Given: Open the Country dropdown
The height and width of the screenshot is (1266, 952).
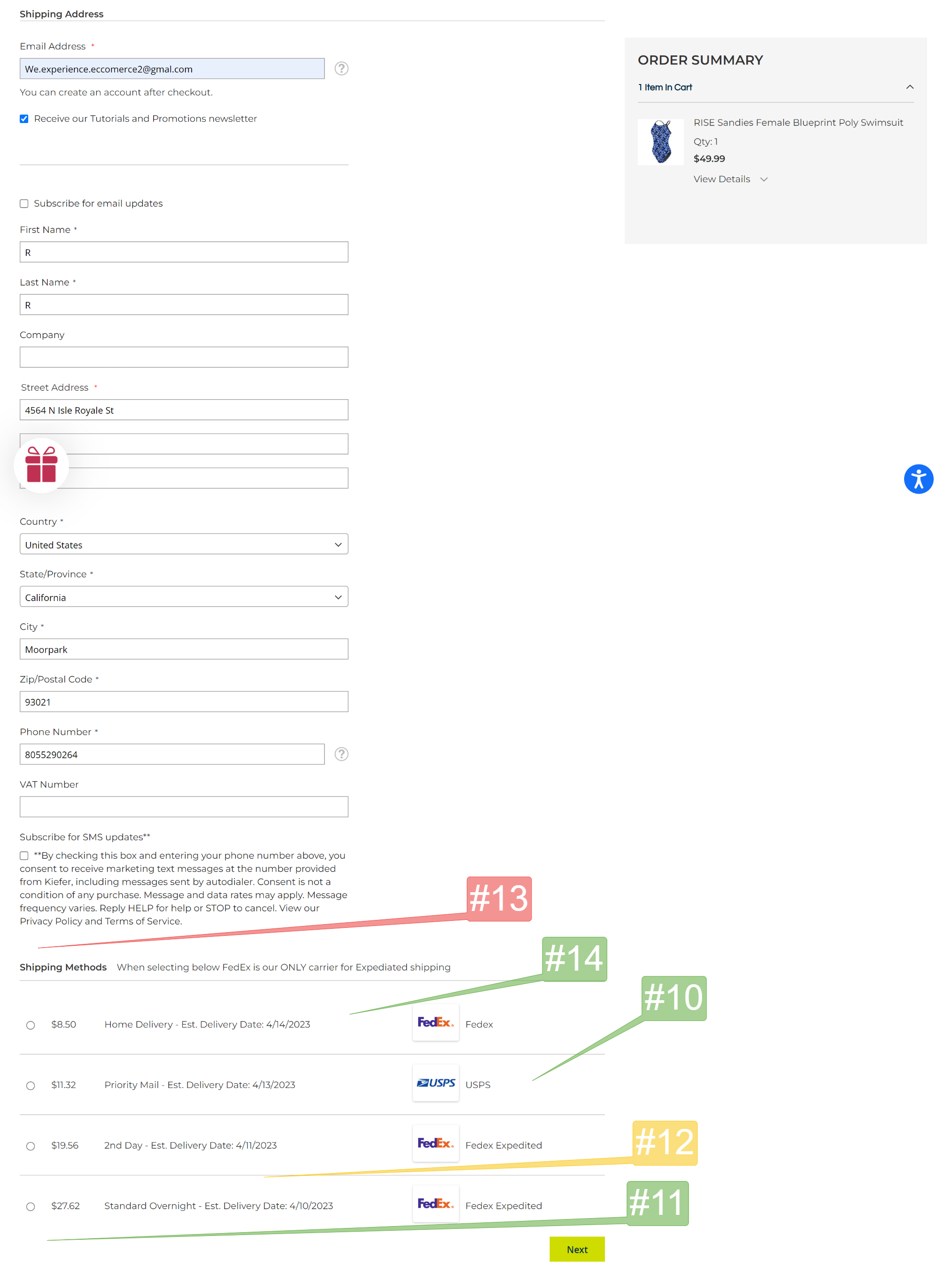Looking at the screenshot, I should click(x=184, y=544).
